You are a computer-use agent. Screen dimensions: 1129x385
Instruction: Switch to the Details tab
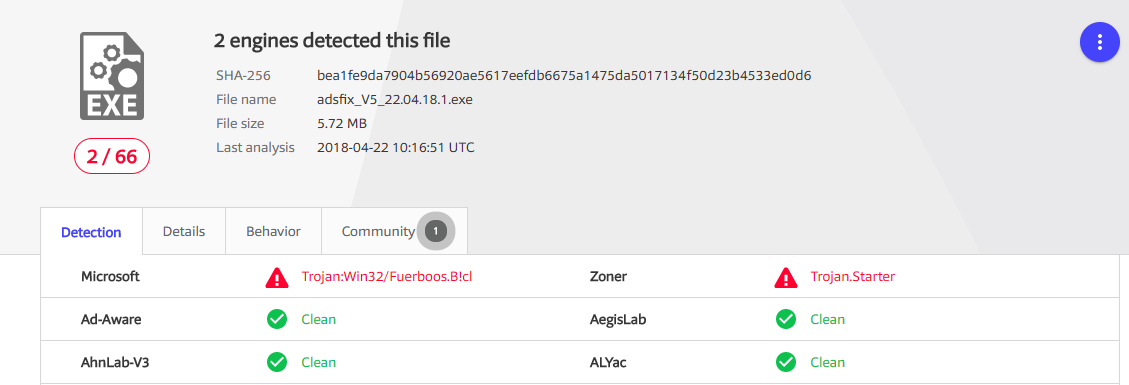pyautogui.click(x=184, y=232)
